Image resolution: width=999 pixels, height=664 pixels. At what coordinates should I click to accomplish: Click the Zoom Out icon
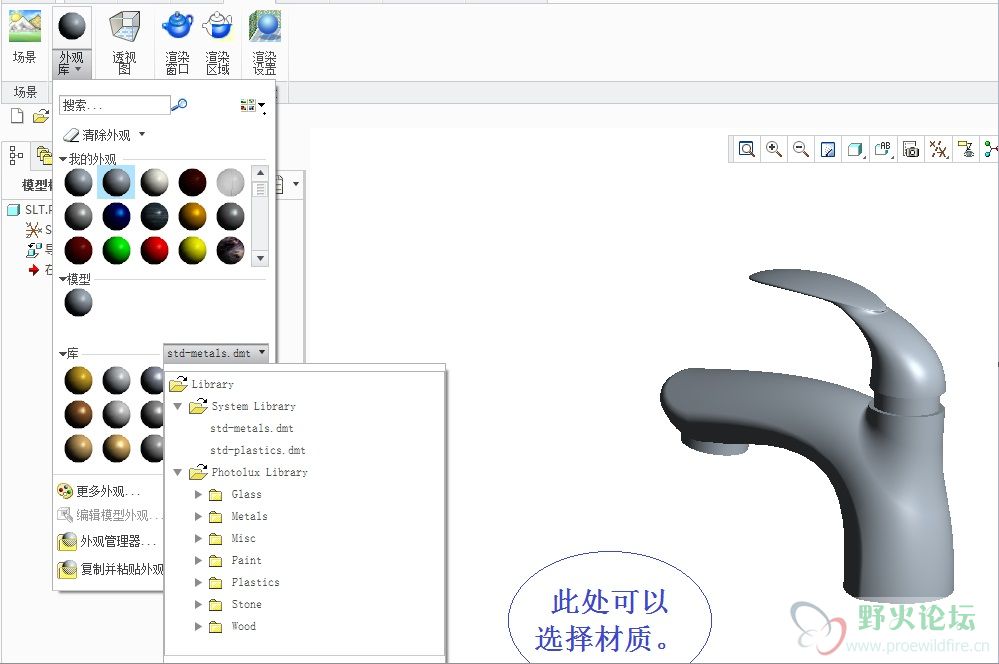click(x=801, y=149)
